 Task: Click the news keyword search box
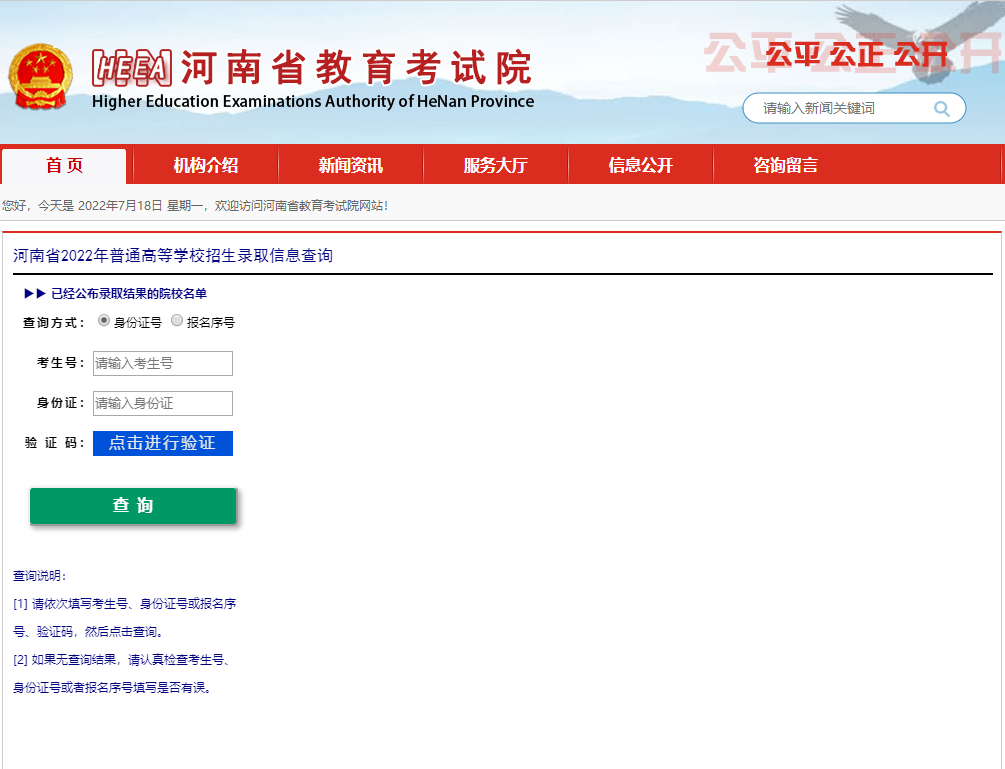pyautogui.click(x=840, y=108)
